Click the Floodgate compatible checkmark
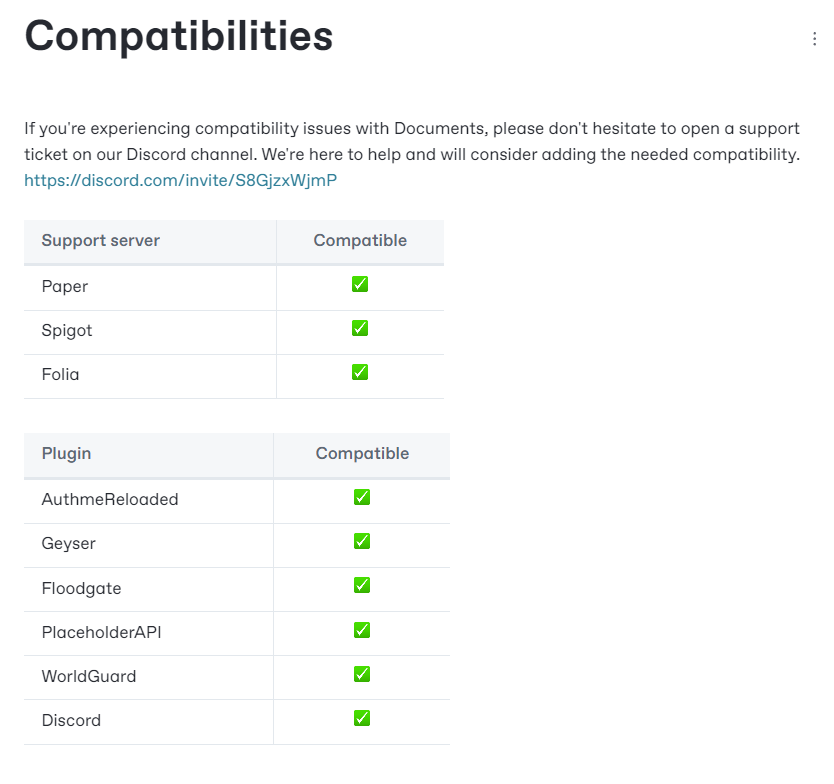The image size is (834, 784). click(x=362, y=586)
